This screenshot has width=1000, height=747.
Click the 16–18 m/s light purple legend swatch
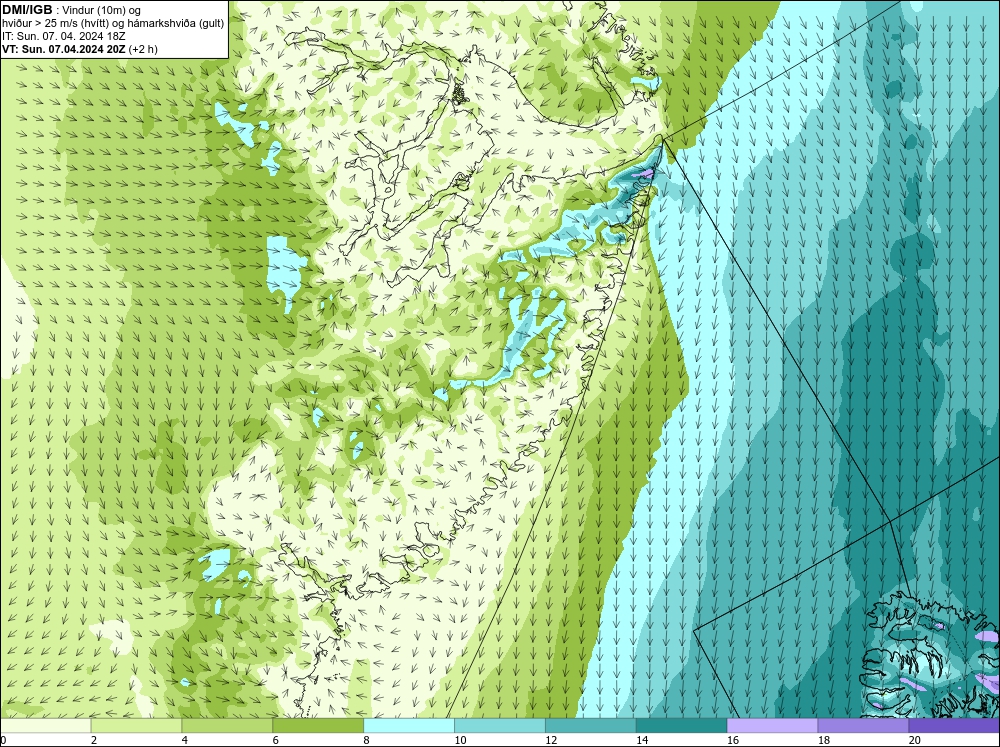pyautogui.click(x=772, y=725)
